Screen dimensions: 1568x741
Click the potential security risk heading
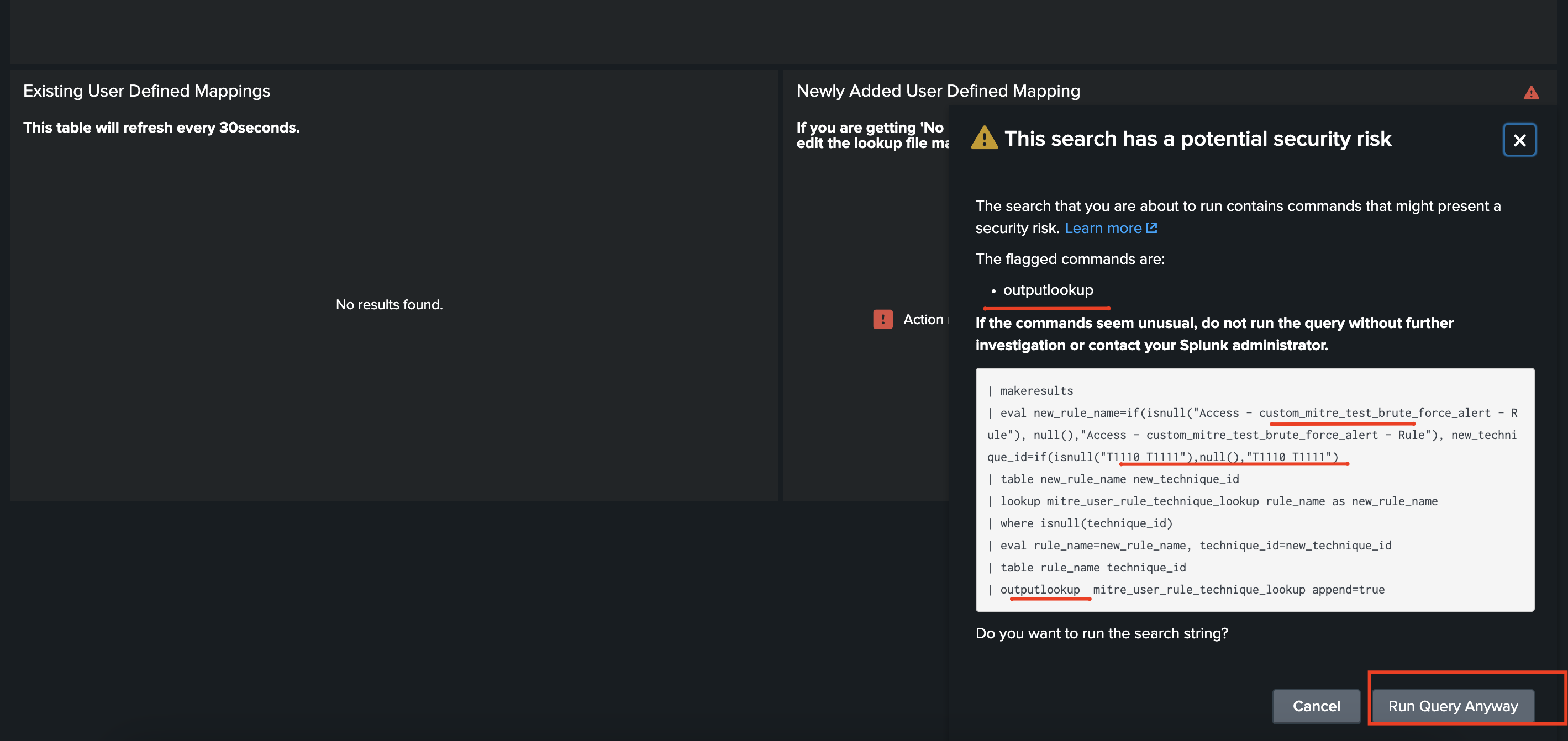click(1197, 139)
